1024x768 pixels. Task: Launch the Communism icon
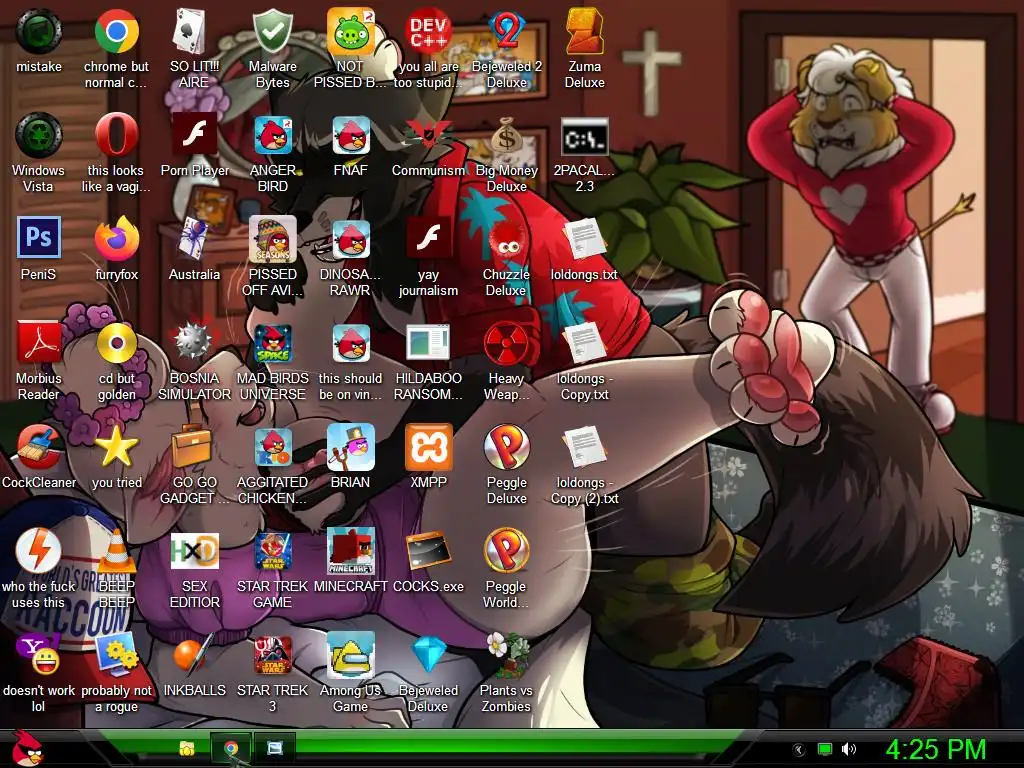point(428,135)
